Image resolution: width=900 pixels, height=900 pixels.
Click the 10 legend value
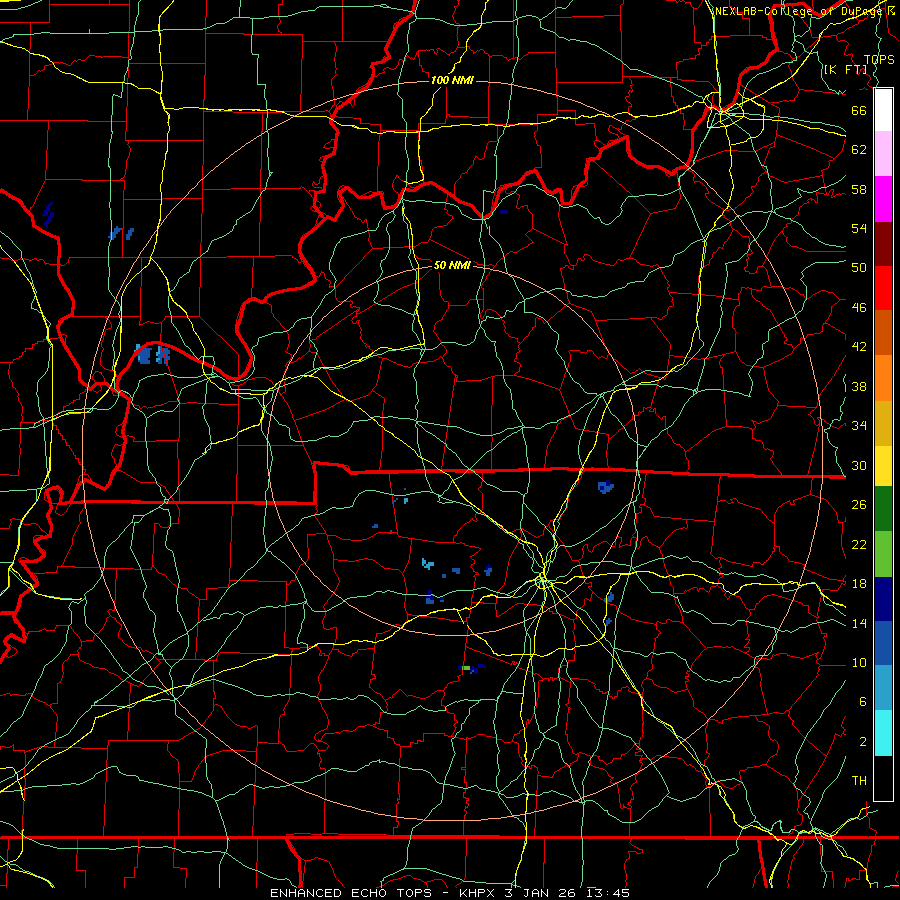[x=859, y=663]
